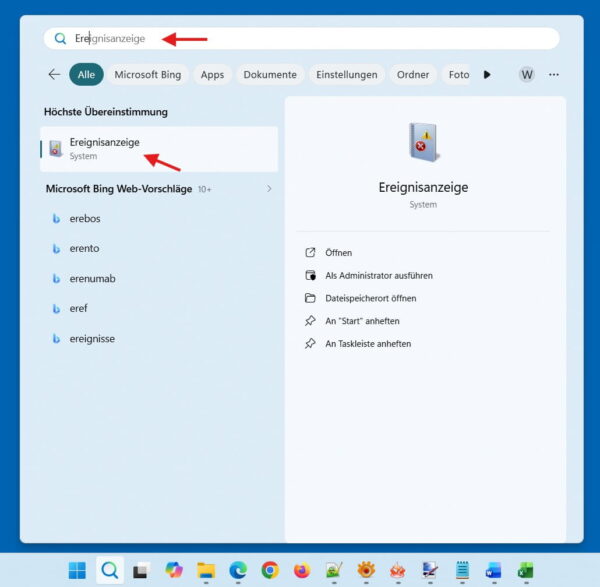Open Google Chrome from the taskbar

click(270, 571)
